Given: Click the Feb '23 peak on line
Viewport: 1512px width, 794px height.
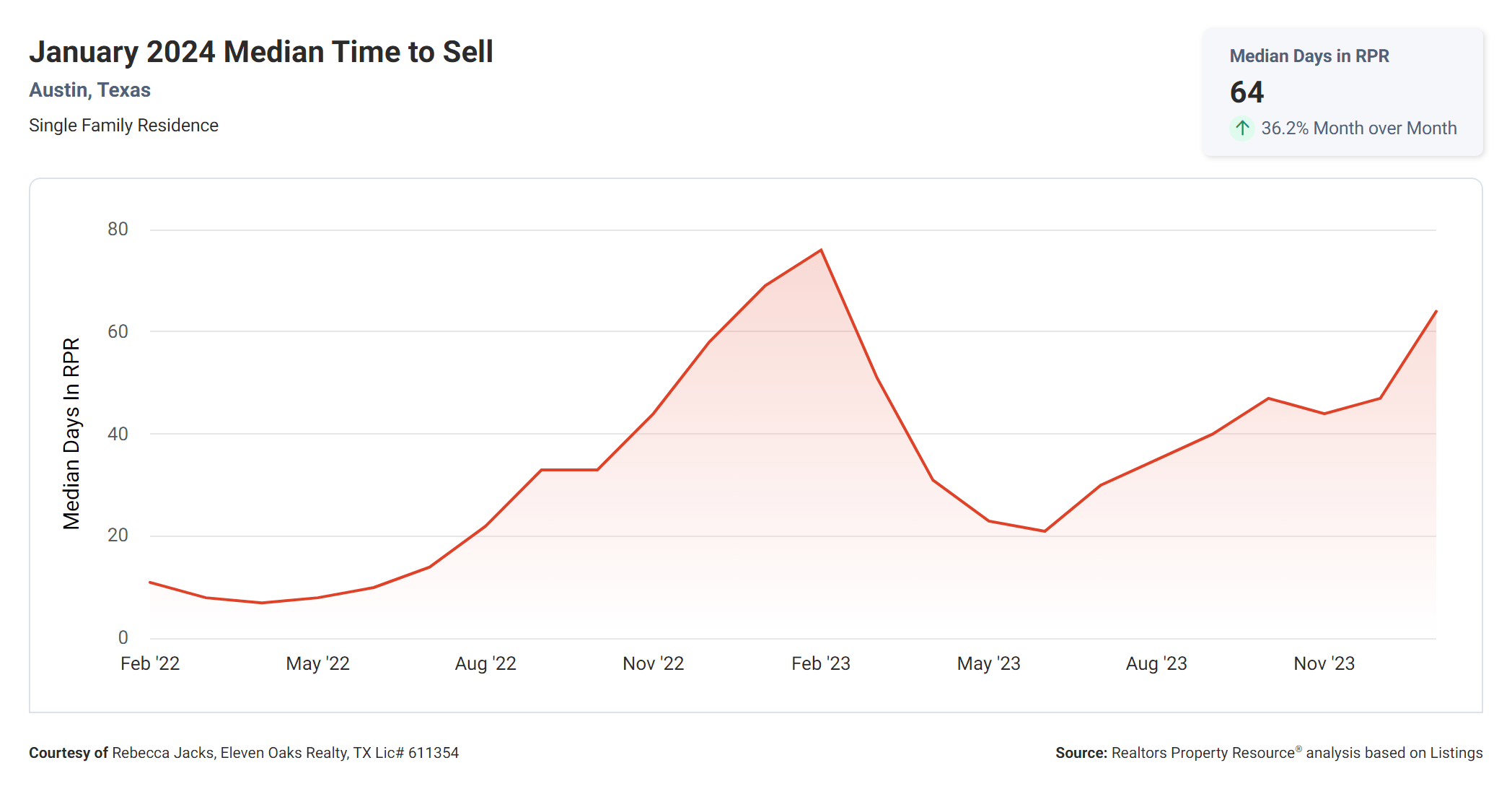Looking at the screenshot, I should coord(821,250).
